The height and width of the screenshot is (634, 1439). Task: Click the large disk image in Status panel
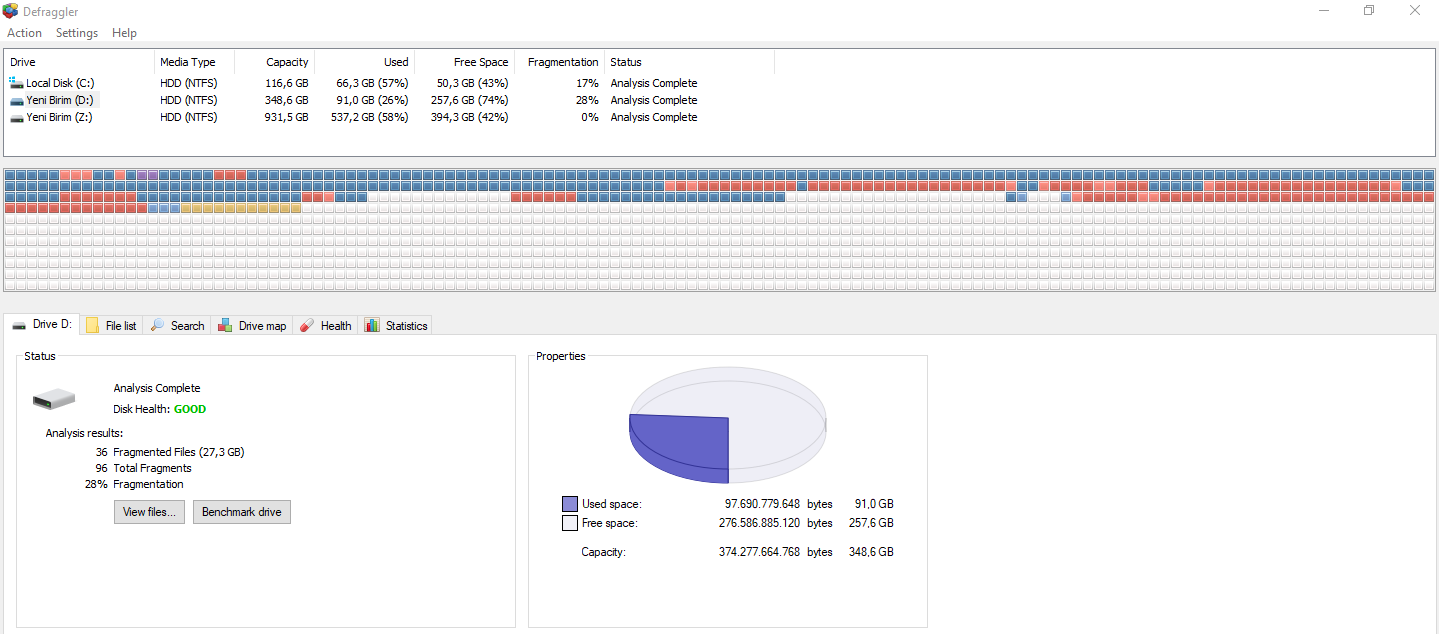click(x=54, y=399)
